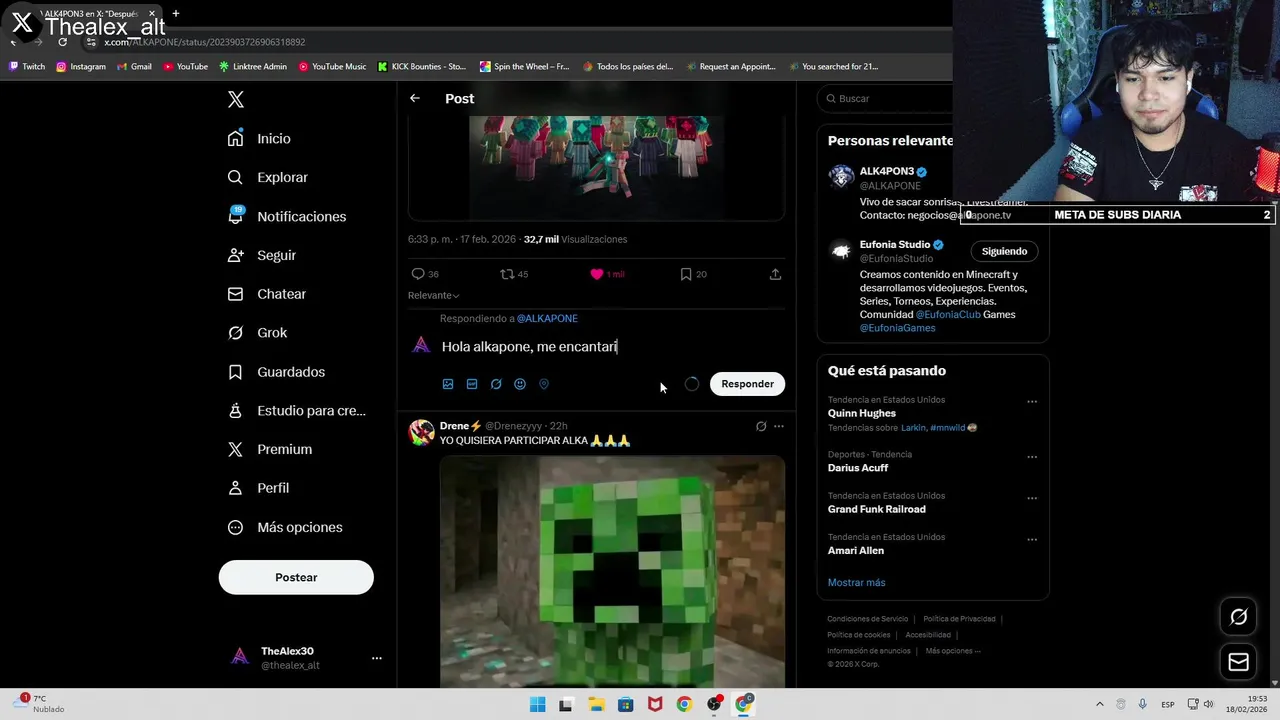
Task: Open Perfil in the sidebar
Action: (258, 488)
